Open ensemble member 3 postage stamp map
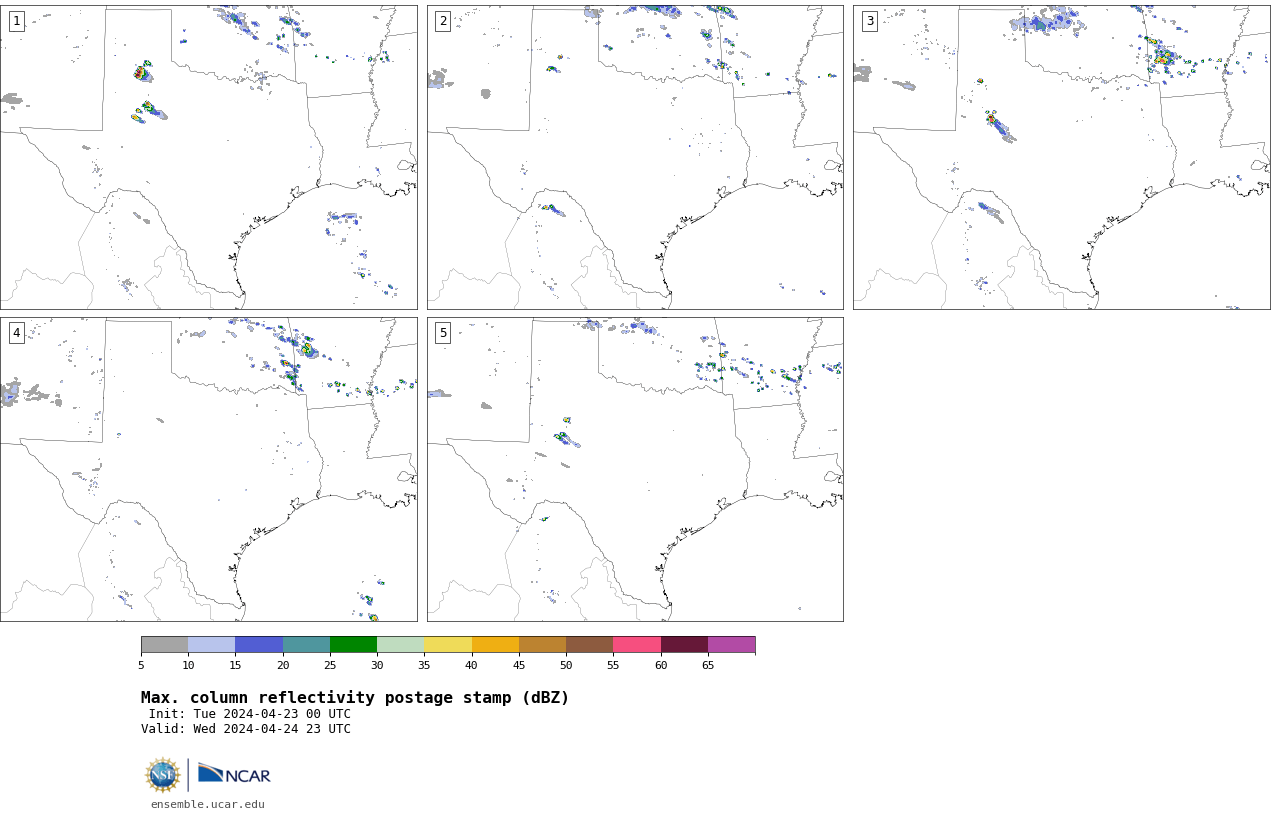The width and height of the screenshot is (1280, 815). coord(1061,157)
